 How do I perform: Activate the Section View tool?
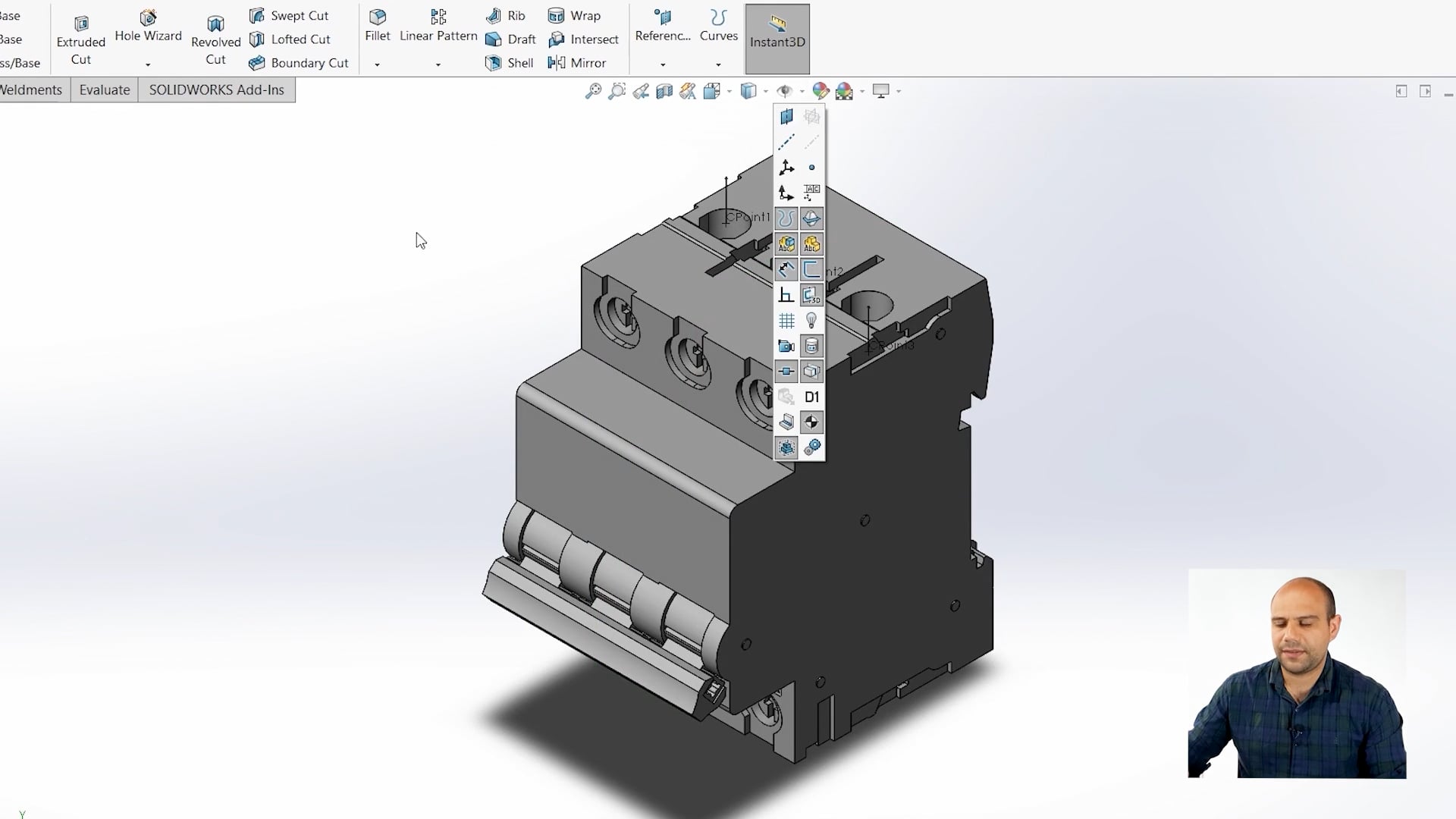[x=665, y=90]
